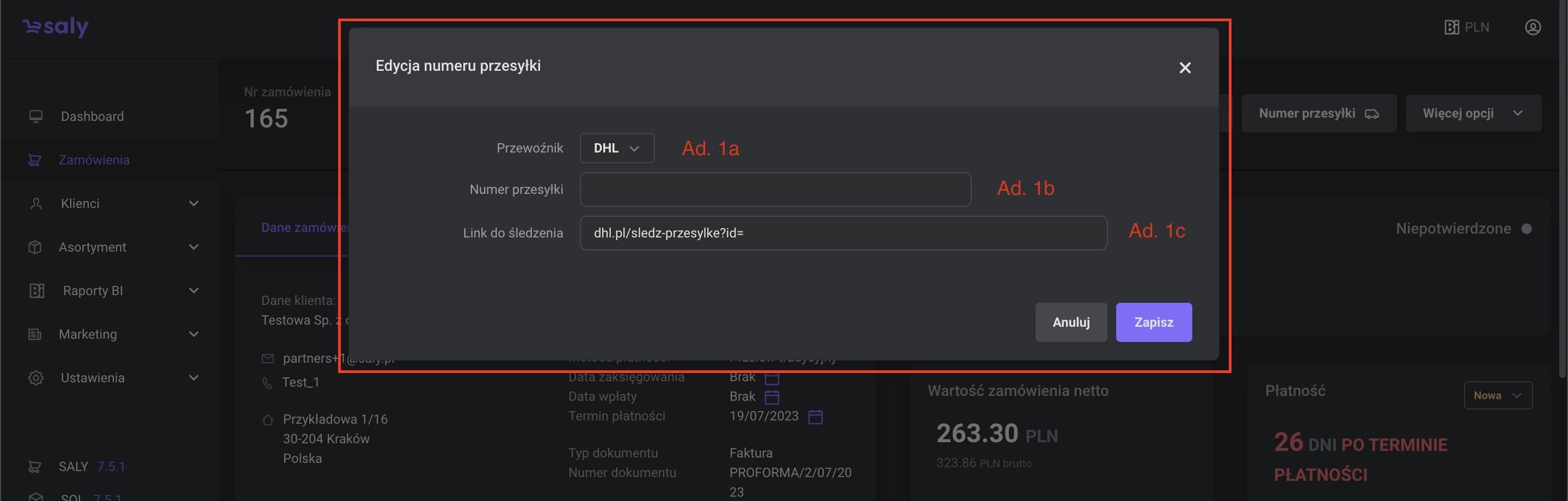Open the Przewoźnik DHL dropdown

coord(617,148)
